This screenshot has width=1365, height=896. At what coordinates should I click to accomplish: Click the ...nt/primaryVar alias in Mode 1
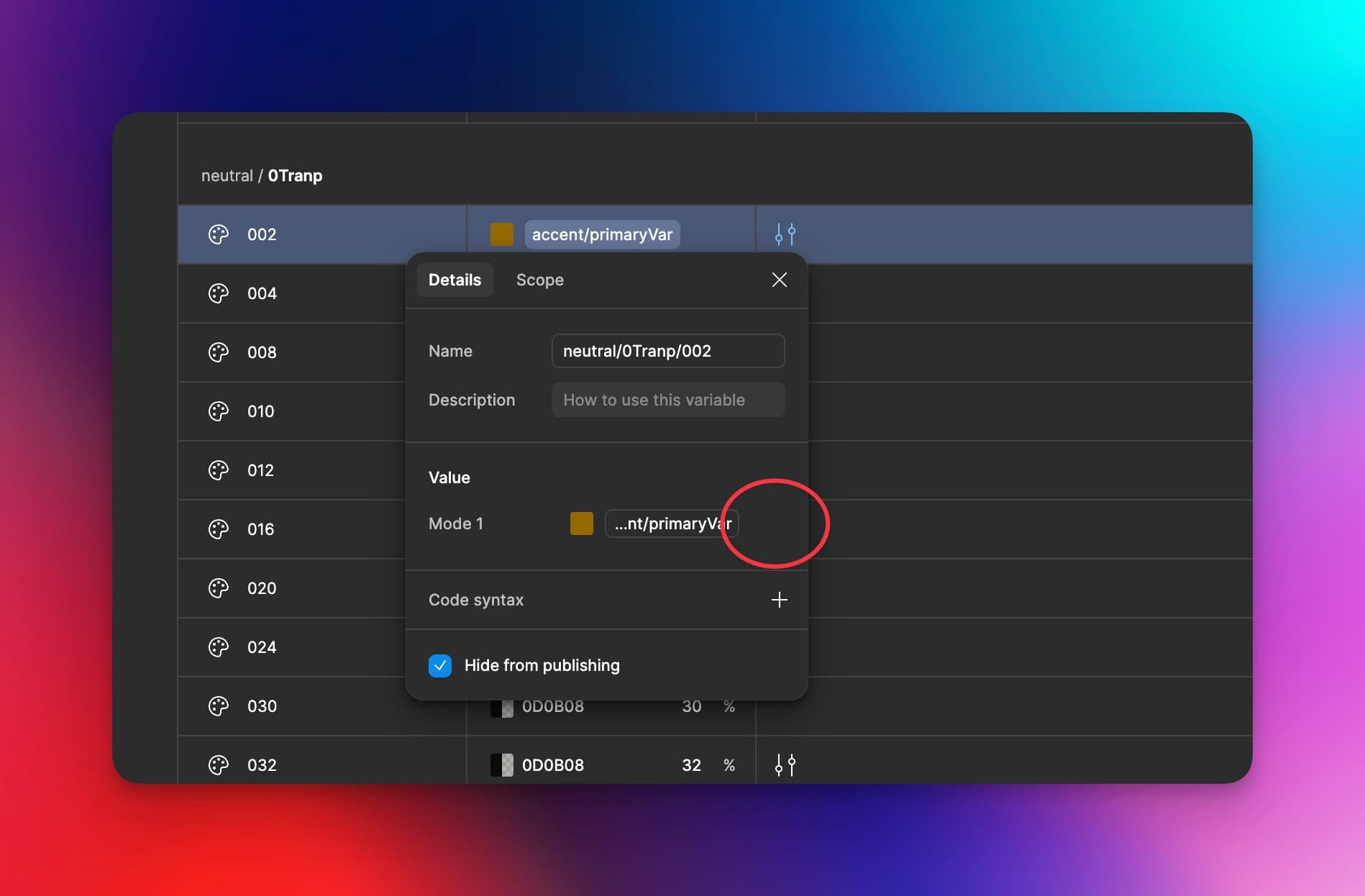pyautogui.click(x=672, y=524)
